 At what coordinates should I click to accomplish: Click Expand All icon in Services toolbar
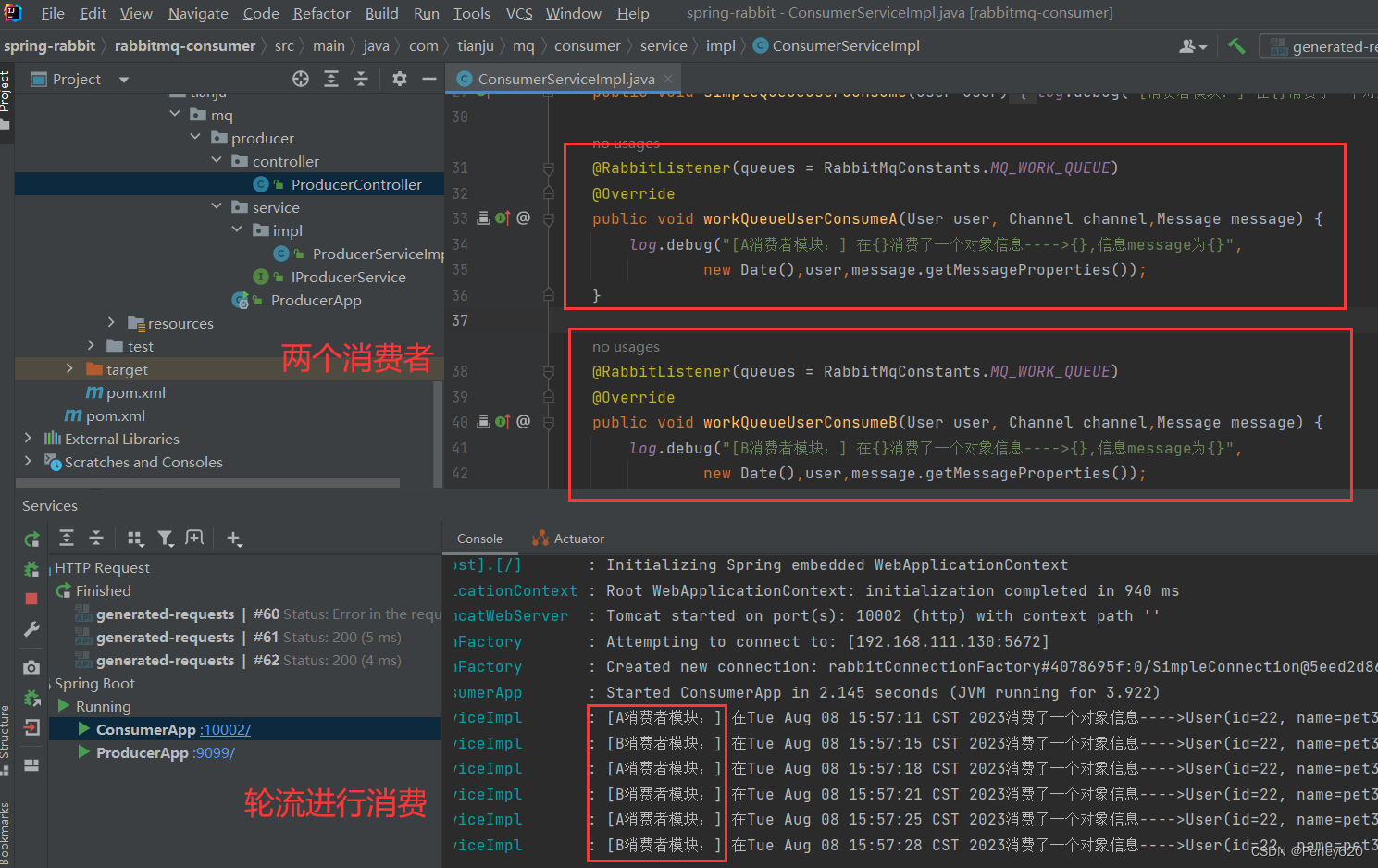point(67,538)
